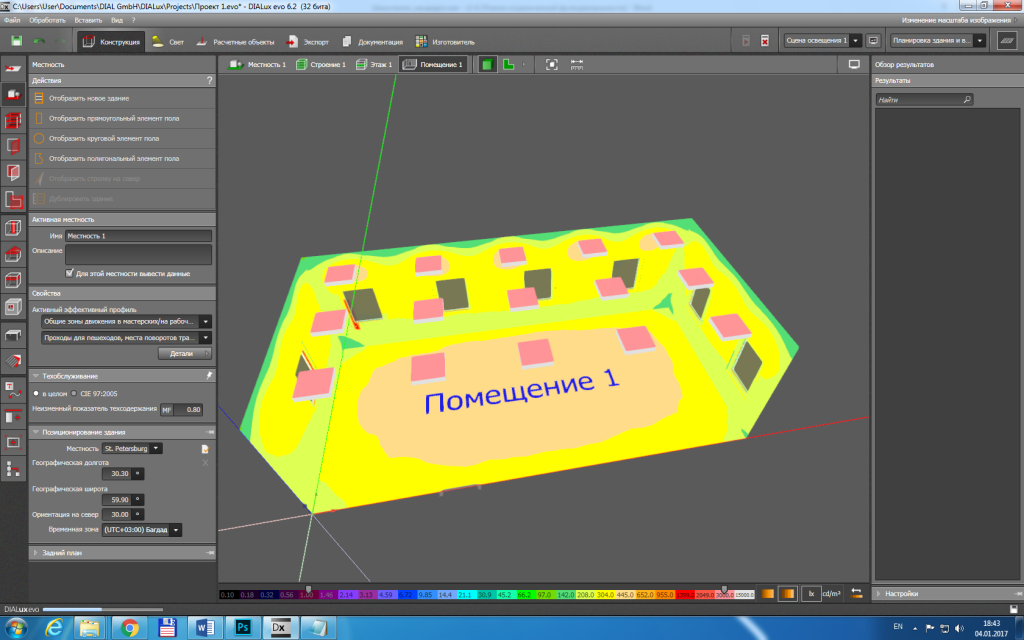Click the help question mark in Действия
The height and width of the screenshot is (640, 1024).
tap(209, 80)
